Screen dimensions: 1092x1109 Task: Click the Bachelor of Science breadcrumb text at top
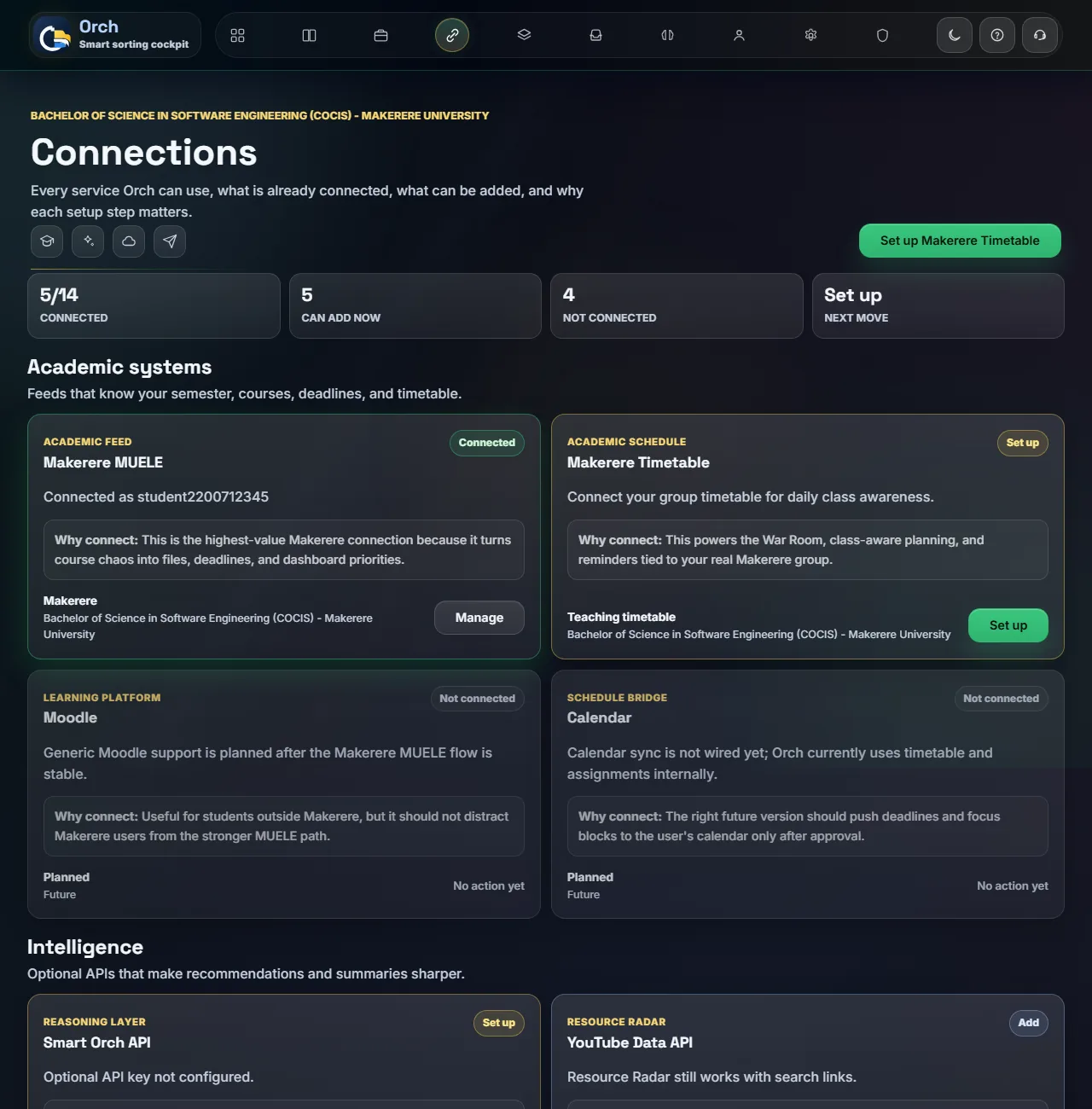pyautogui.click(x=259, y=115)
